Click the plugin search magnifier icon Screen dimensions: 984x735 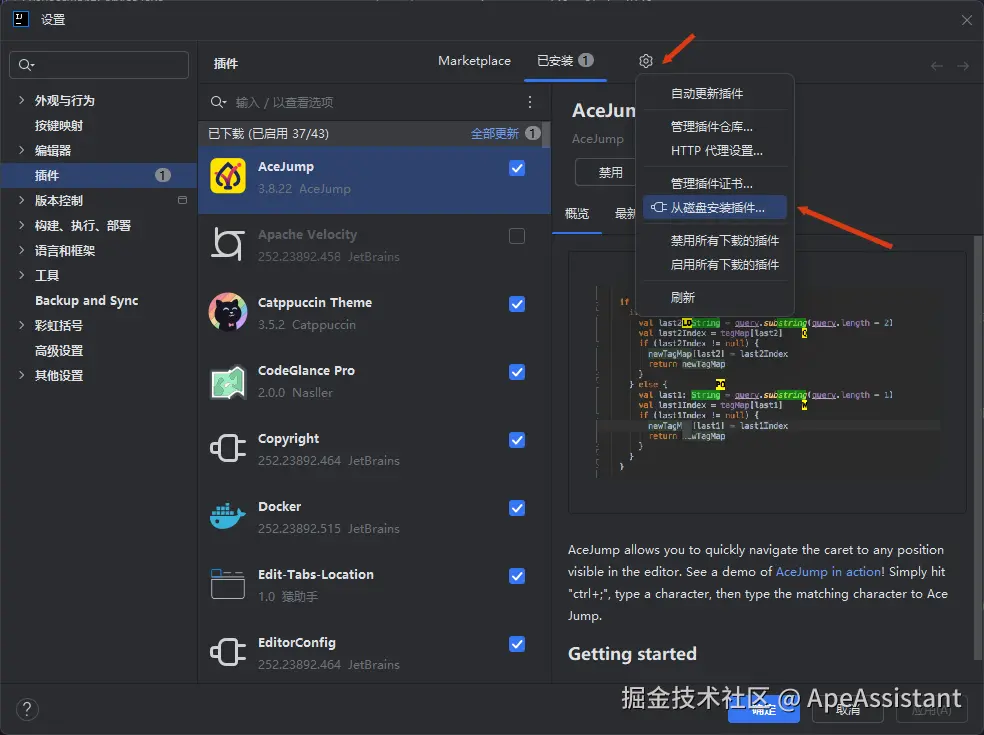[x=218, y=102]
